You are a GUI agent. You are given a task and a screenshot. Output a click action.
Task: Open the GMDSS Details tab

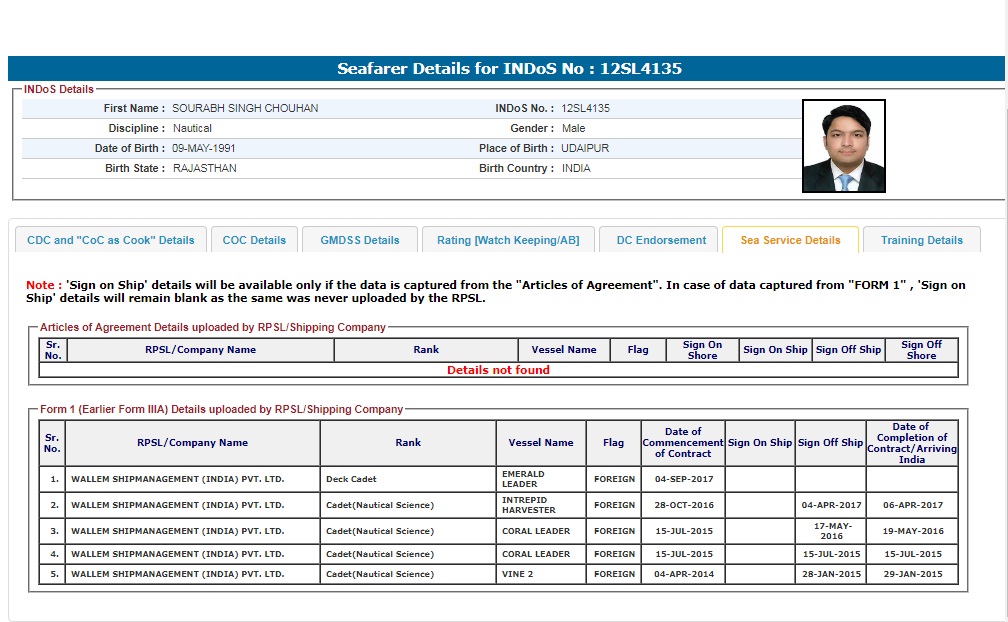tap(359, 240)
